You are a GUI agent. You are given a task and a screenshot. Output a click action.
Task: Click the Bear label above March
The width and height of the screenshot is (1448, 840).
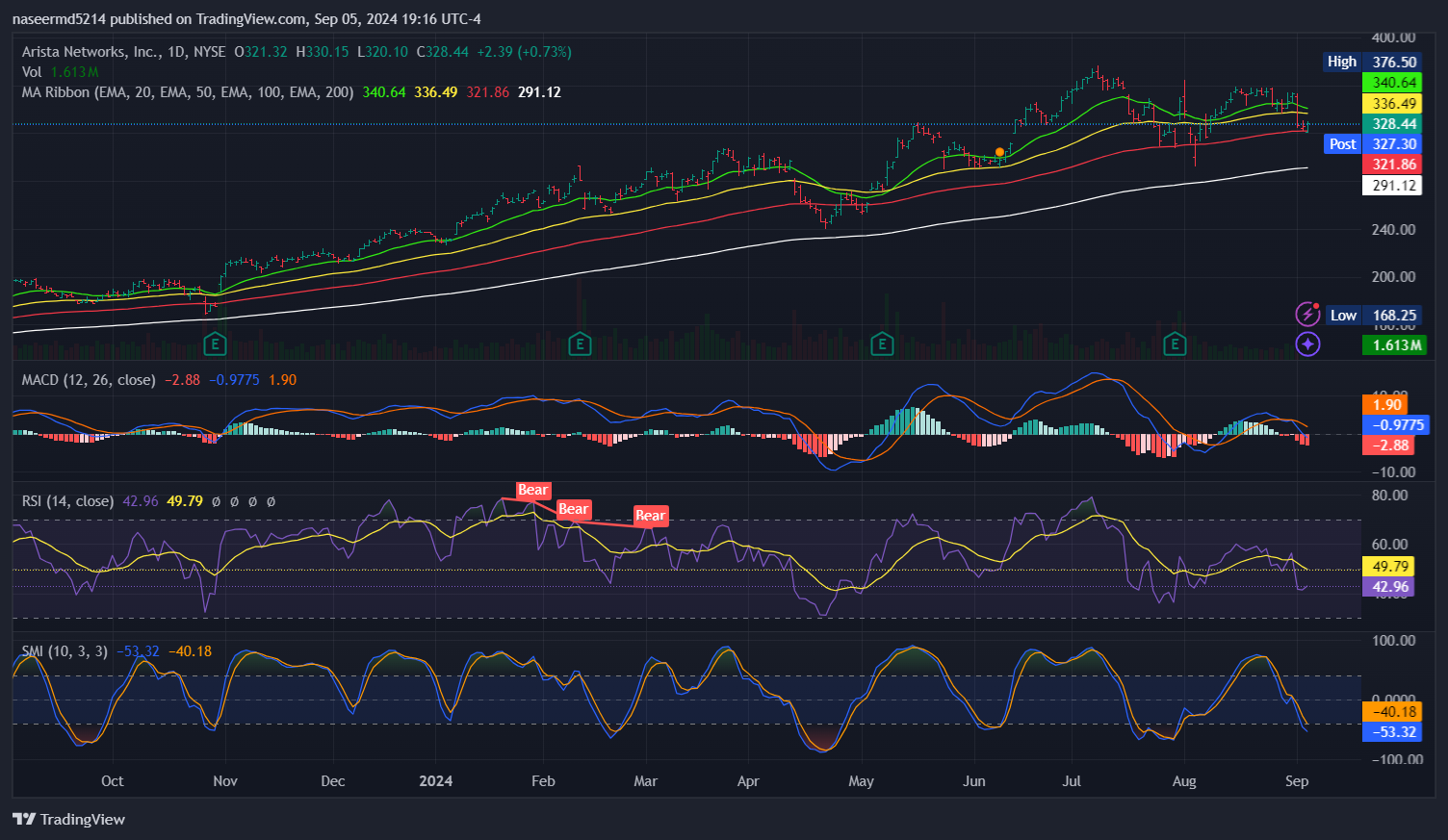(650, 516)
